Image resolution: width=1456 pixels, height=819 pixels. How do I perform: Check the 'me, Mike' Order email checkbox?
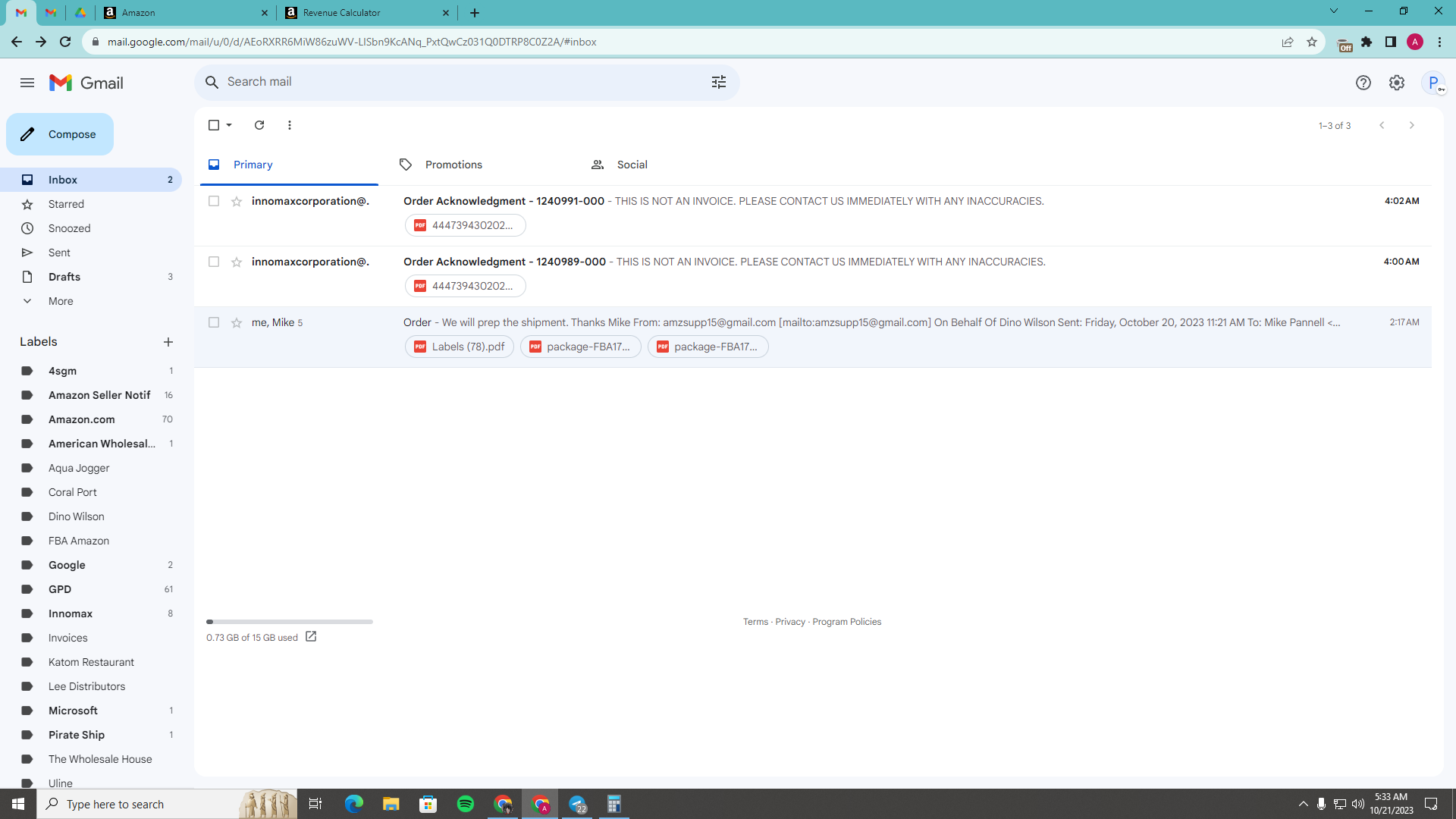point(214,322)
